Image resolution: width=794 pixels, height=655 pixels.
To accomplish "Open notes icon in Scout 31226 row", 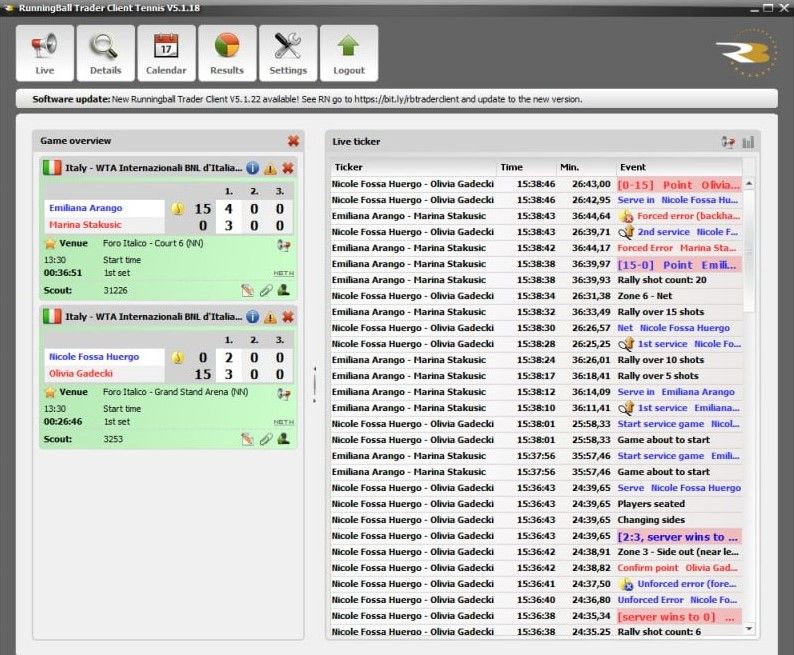I will (x=247, y=290).
